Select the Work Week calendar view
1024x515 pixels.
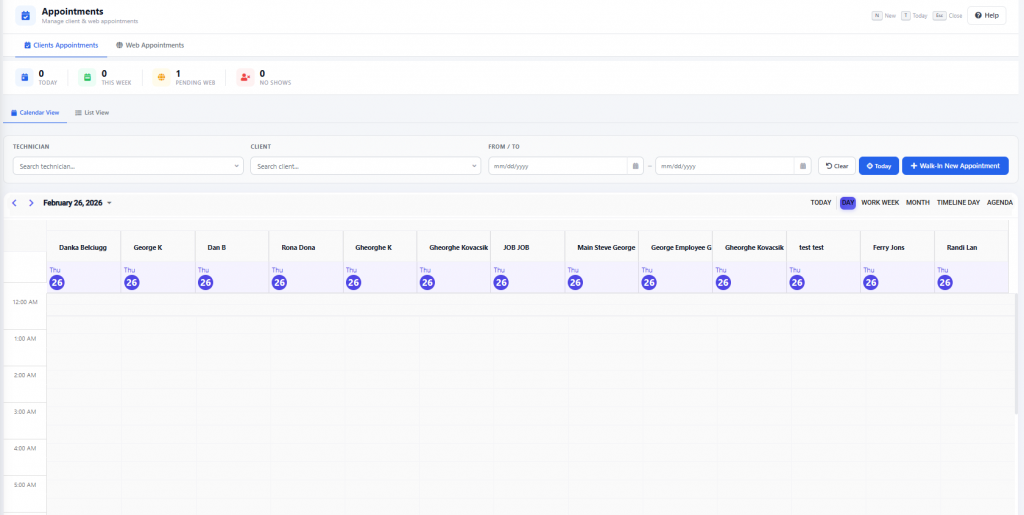pos(880,203)
